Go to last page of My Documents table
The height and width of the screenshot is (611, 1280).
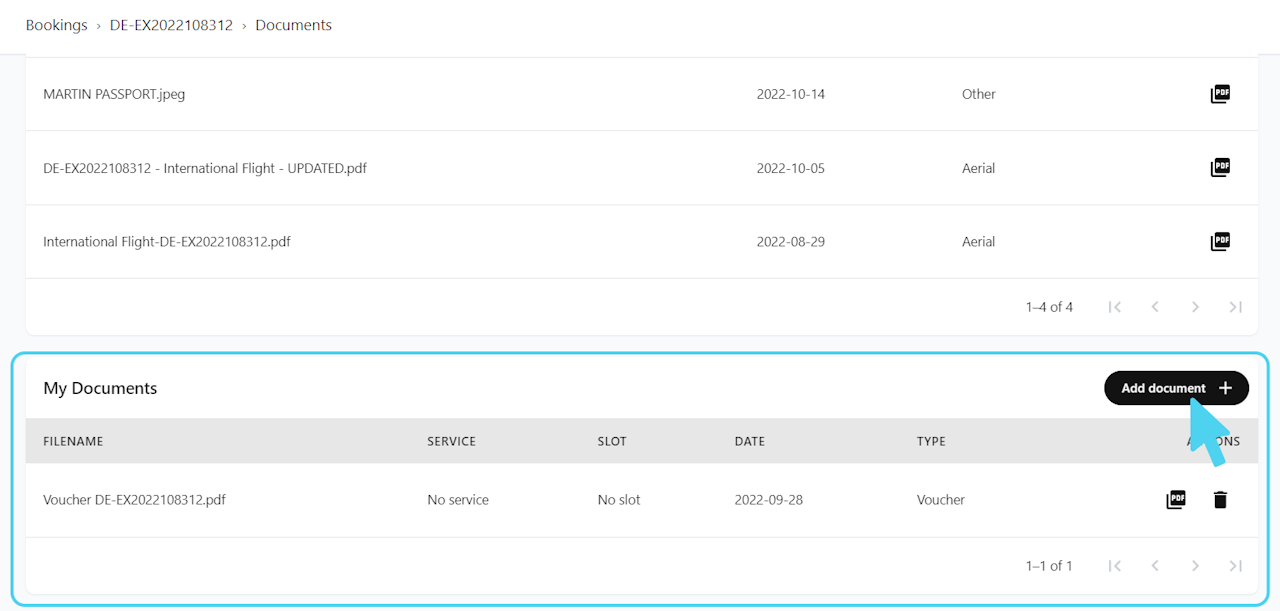tap(1236, 566)
